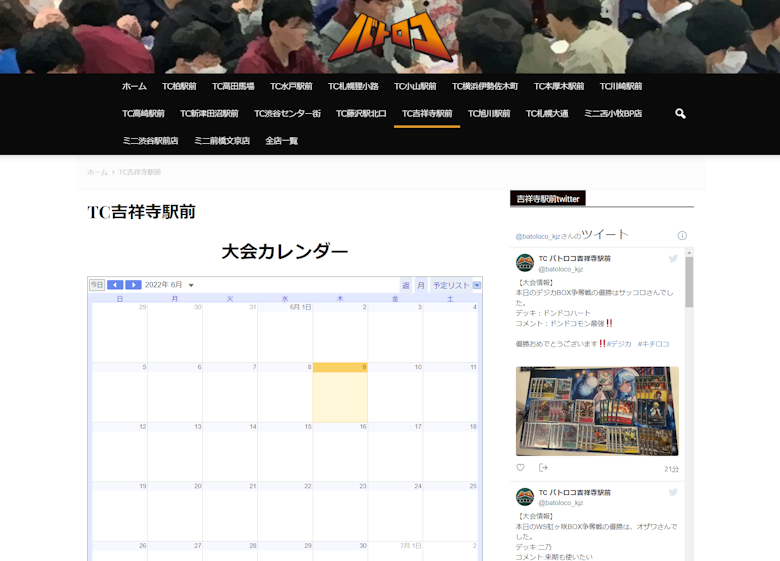Open profile avatar of second tweet

point(525,497)
